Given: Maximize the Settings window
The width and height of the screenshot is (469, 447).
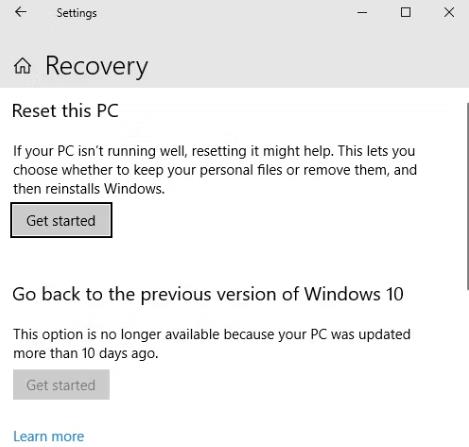Looking at the screenshot, I should click(x=405, y=12).
